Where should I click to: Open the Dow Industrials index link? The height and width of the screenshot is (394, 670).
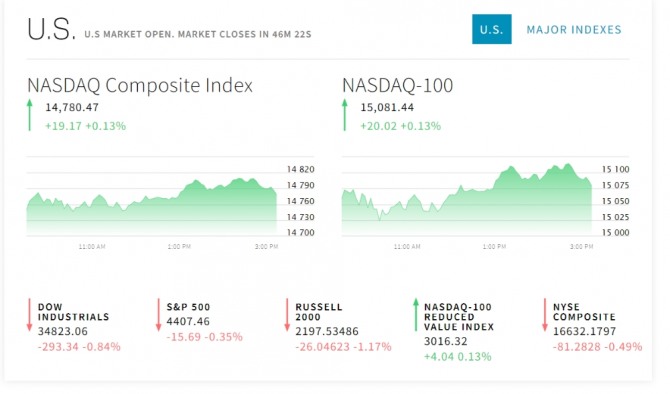click(73, 312)
